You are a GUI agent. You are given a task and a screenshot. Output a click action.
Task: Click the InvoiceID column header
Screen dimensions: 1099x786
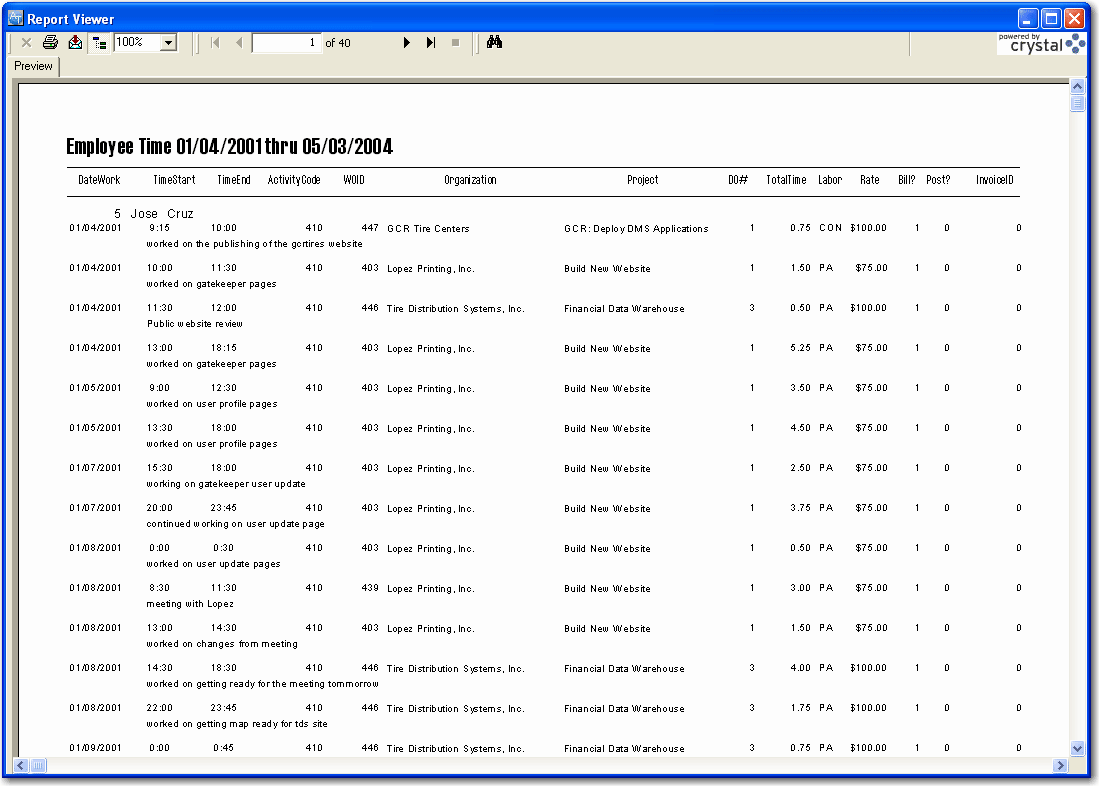coord(995,180)
